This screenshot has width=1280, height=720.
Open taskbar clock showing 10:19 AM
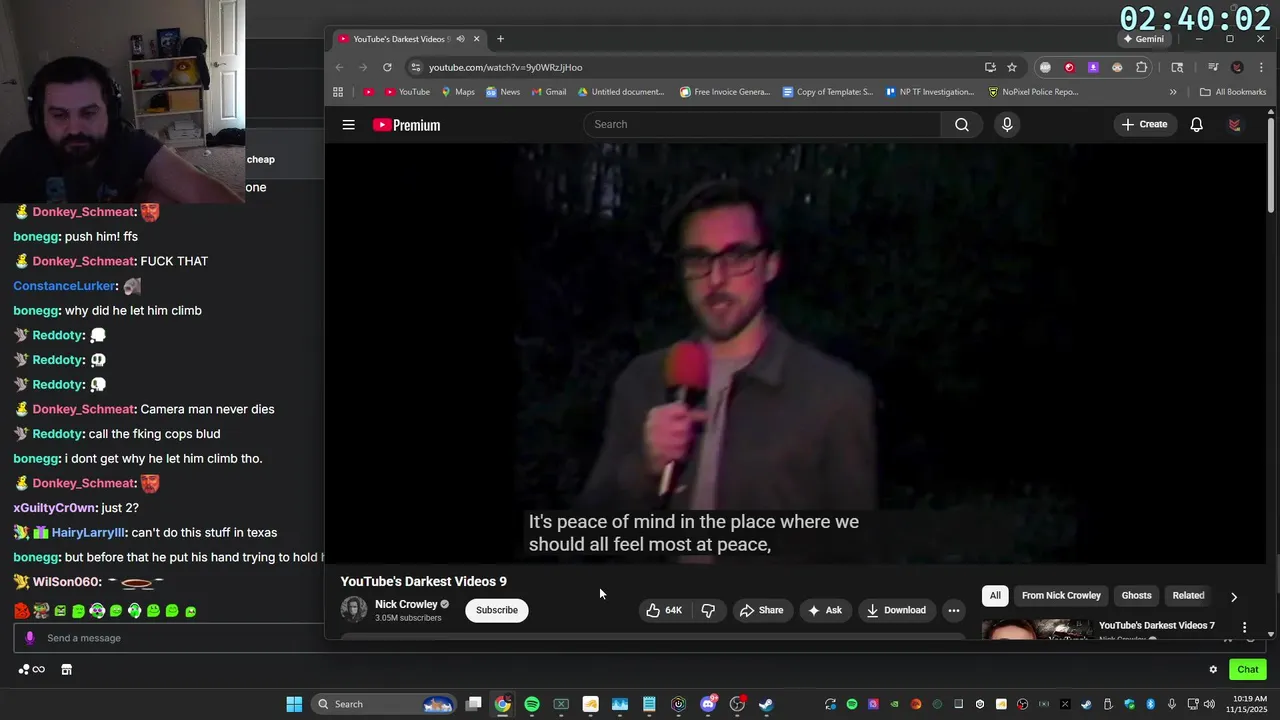pos(1248,704)
